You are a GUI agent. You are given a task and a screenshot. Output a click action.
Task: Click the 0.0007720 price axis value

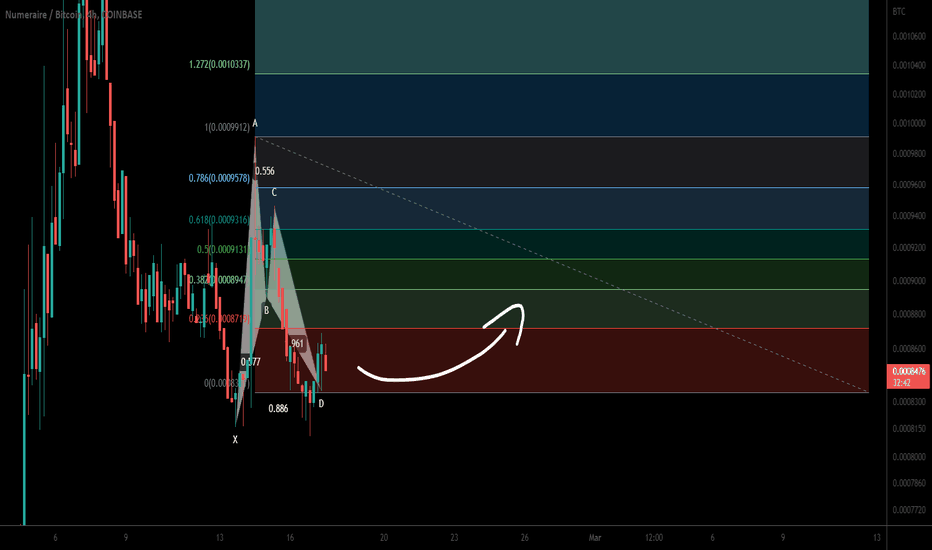click(909, 510)
